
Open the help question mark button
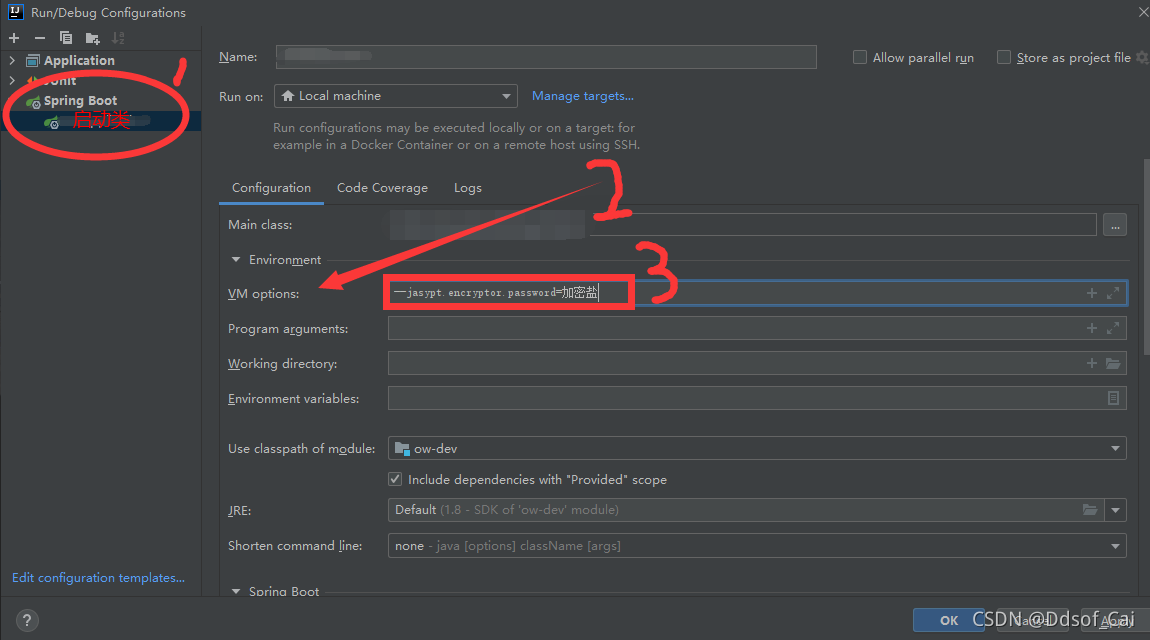point(27,621)
